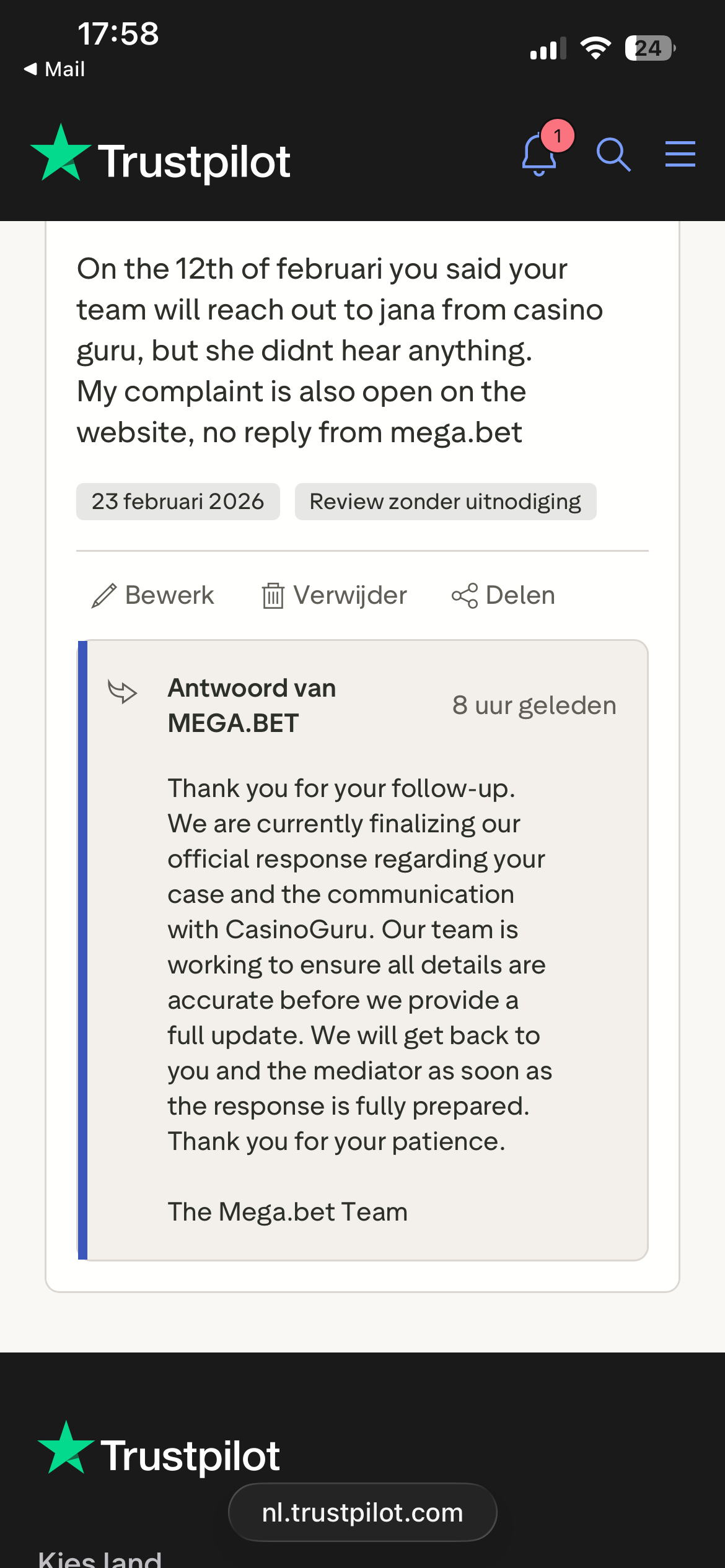Tap the Verwijder delete label

coord(350,595)
